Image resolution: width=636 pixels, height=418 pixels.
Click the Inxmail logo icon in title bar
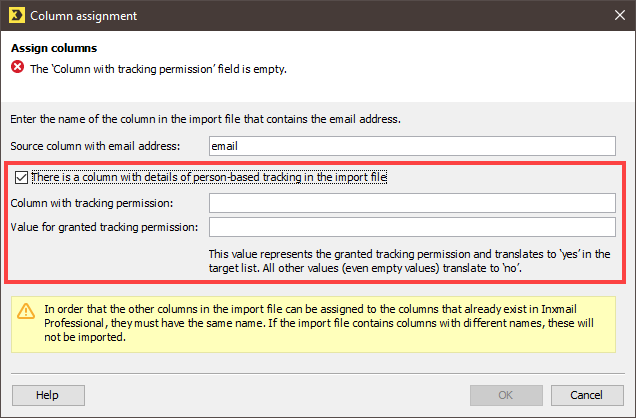(17, 15)
